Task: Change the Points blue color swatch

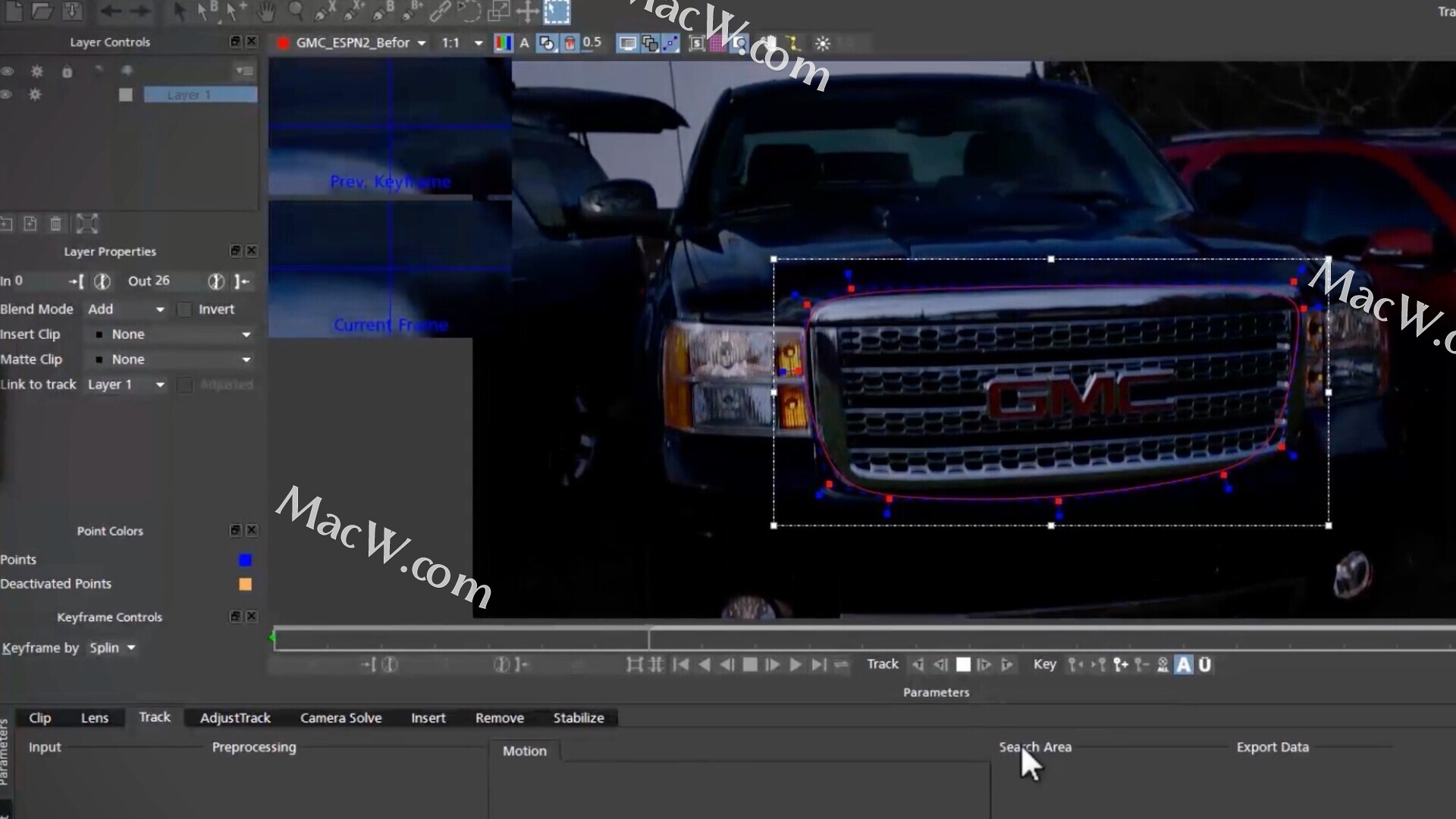Action: (x=245, y=560)
